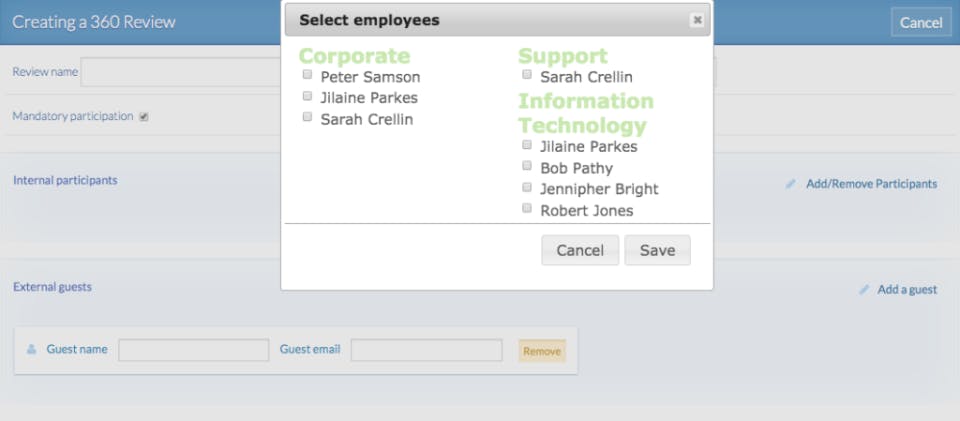960x421 pixels.
Task: Select Sarah Crellin under Corporate
Action: click(308, 117)
